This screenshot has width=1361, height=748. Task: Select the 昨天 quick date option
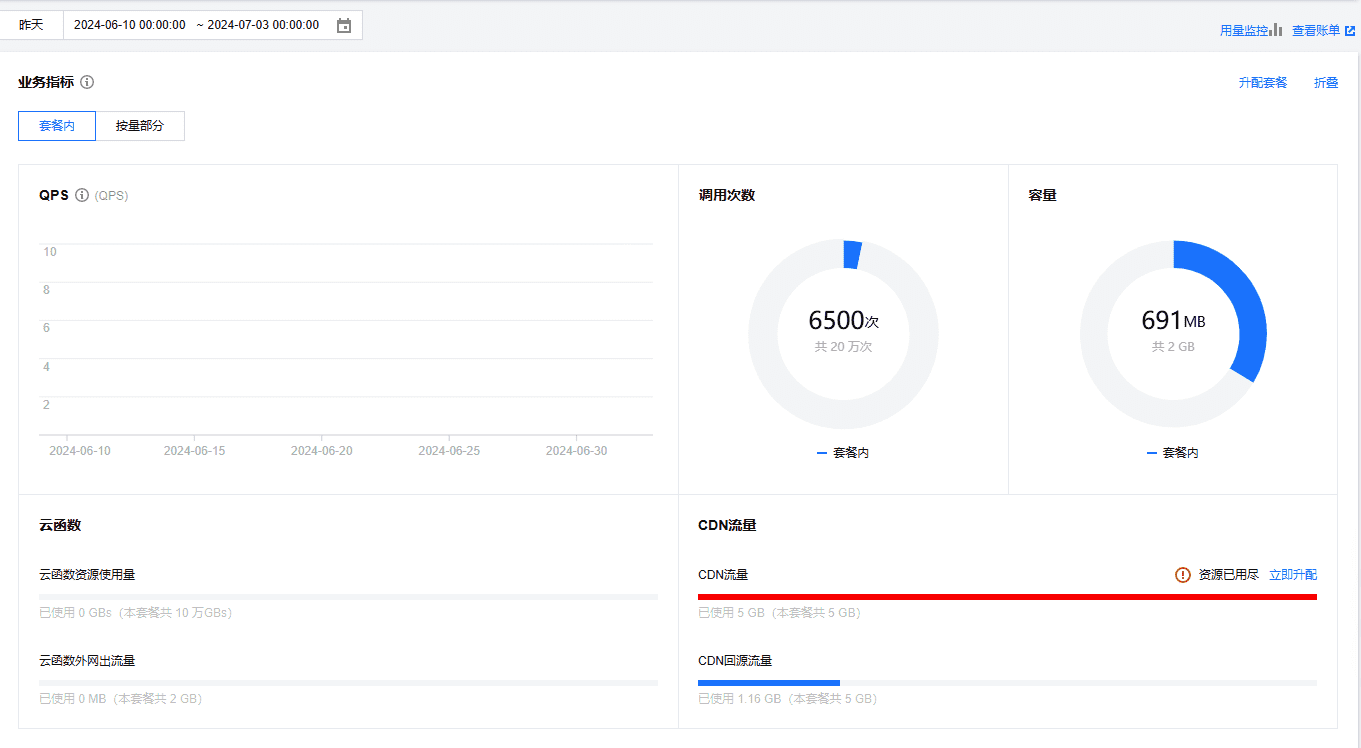[x=31, y=25]
